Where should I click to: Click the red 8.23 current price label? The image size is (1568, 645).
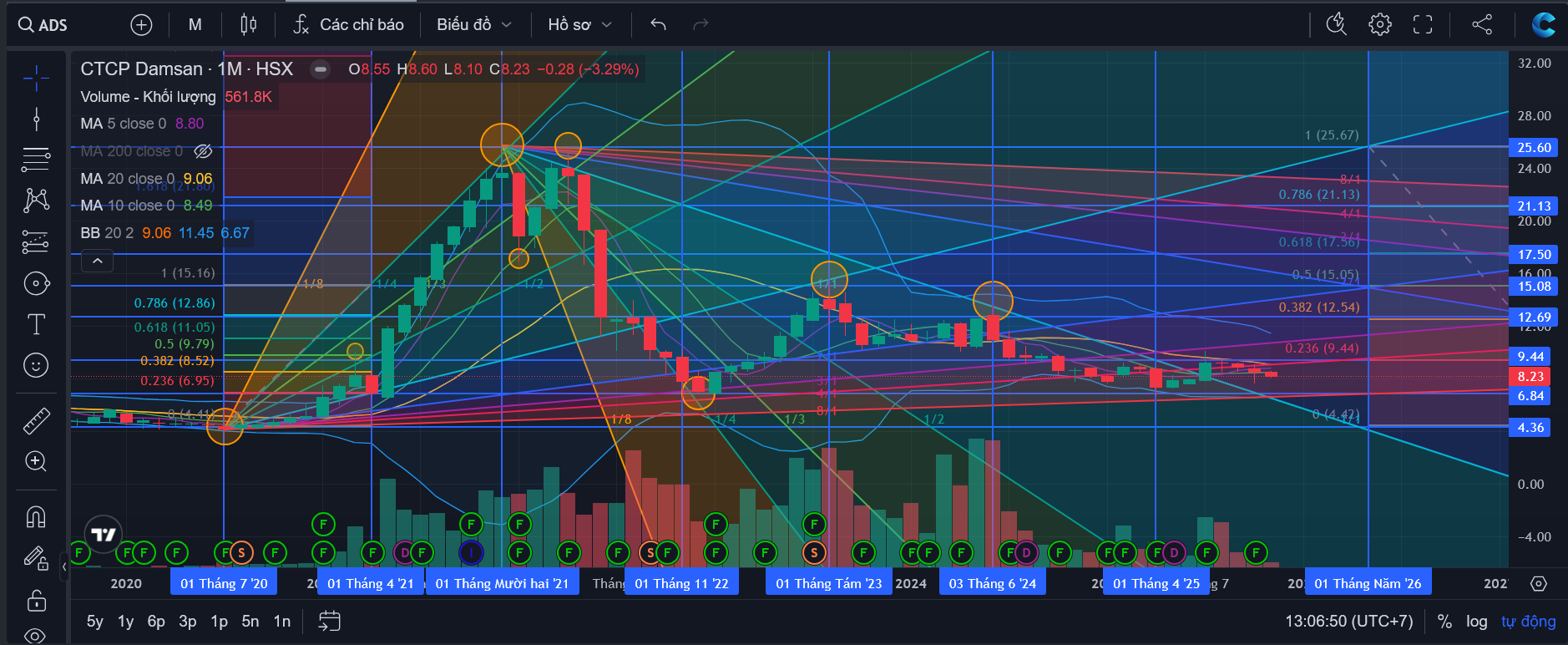pos(1530,377)
